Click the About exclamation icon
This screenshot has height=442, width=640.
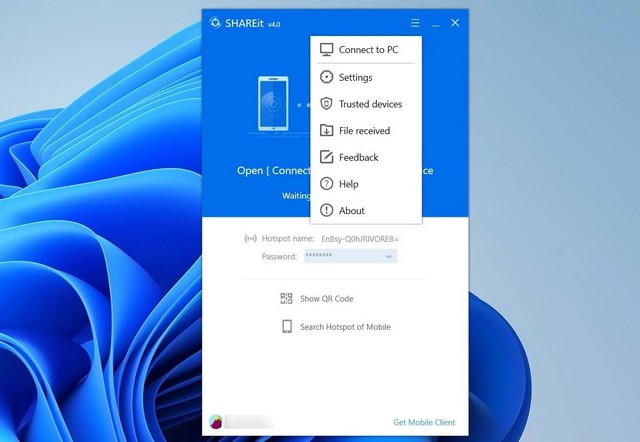click(x=326, y=211)
